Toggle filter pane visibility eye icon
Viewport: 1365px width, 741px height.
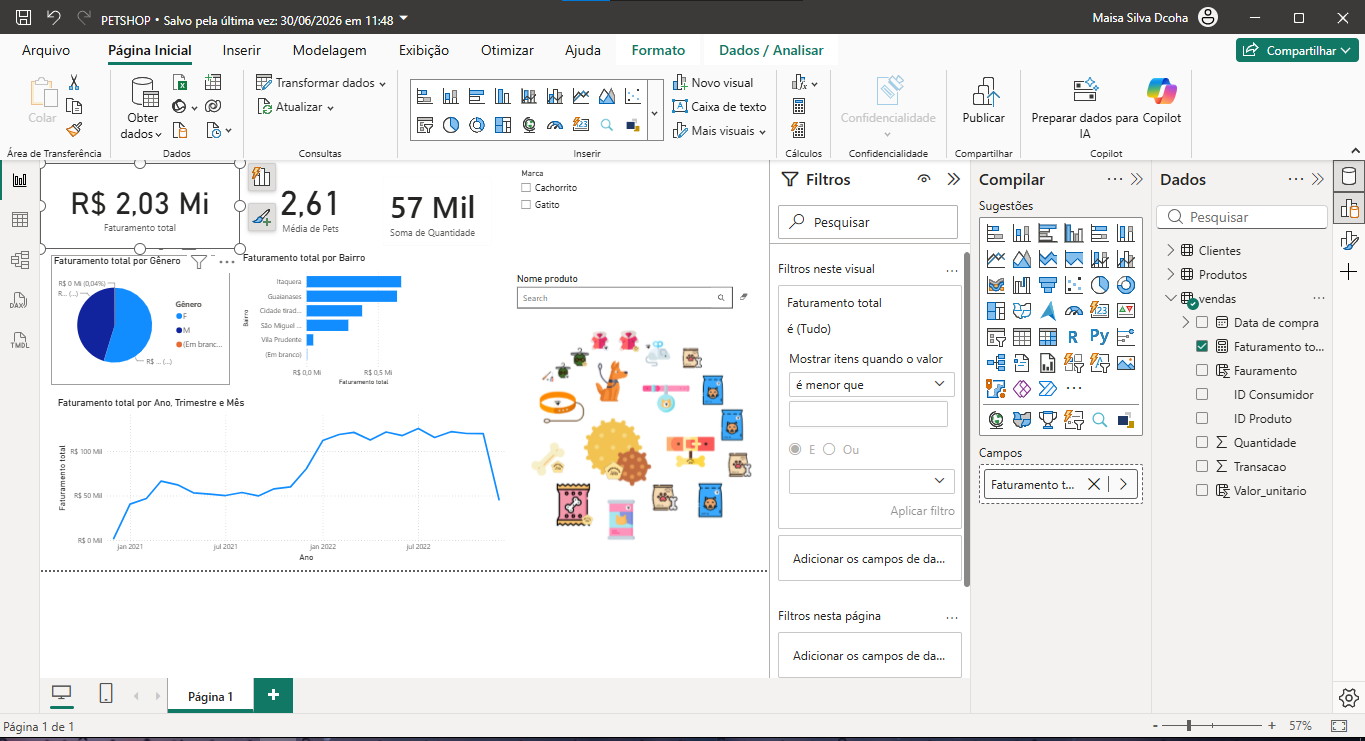924,179
